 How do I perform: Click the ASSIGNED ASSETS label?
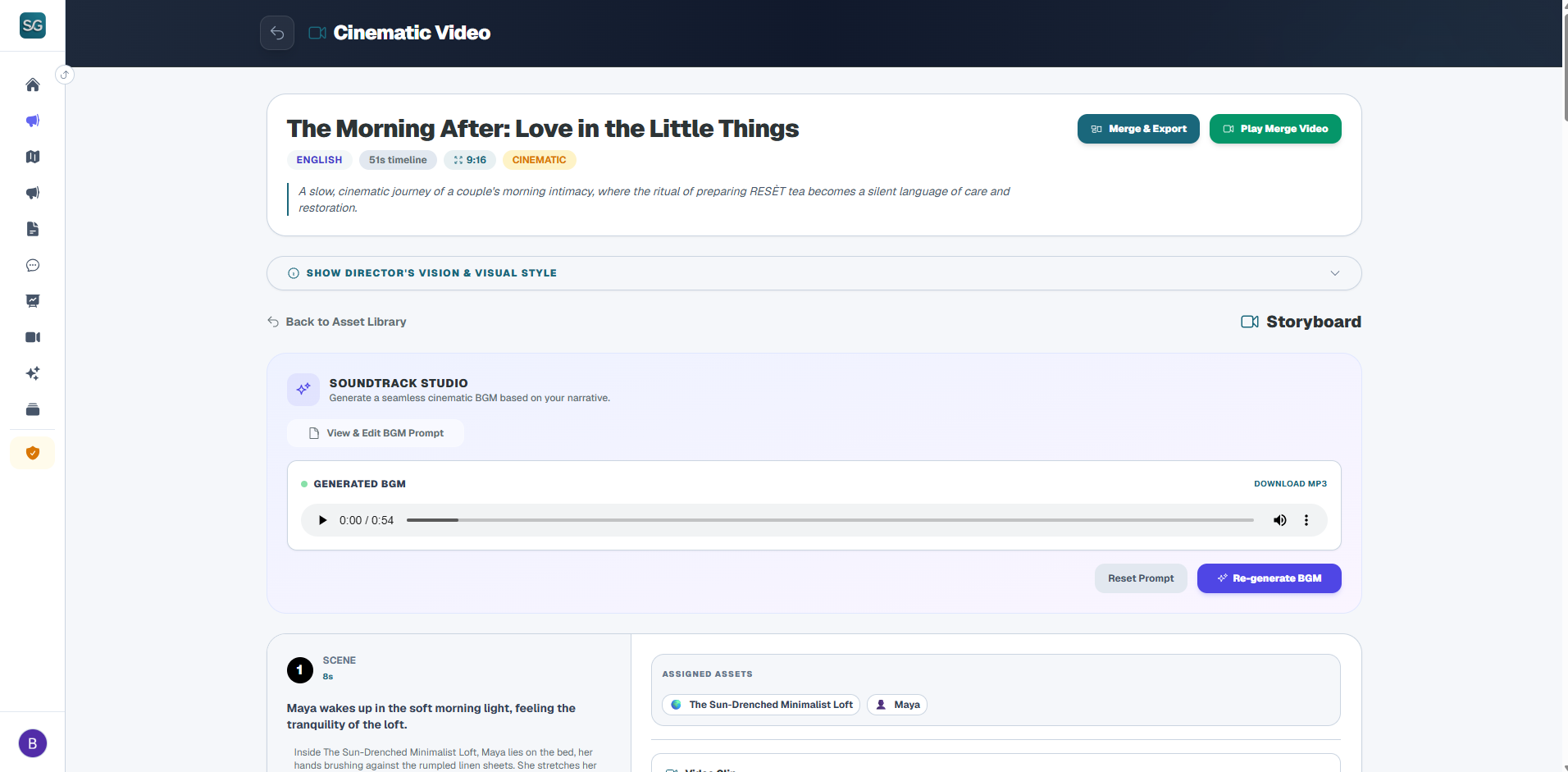point(707,674)
